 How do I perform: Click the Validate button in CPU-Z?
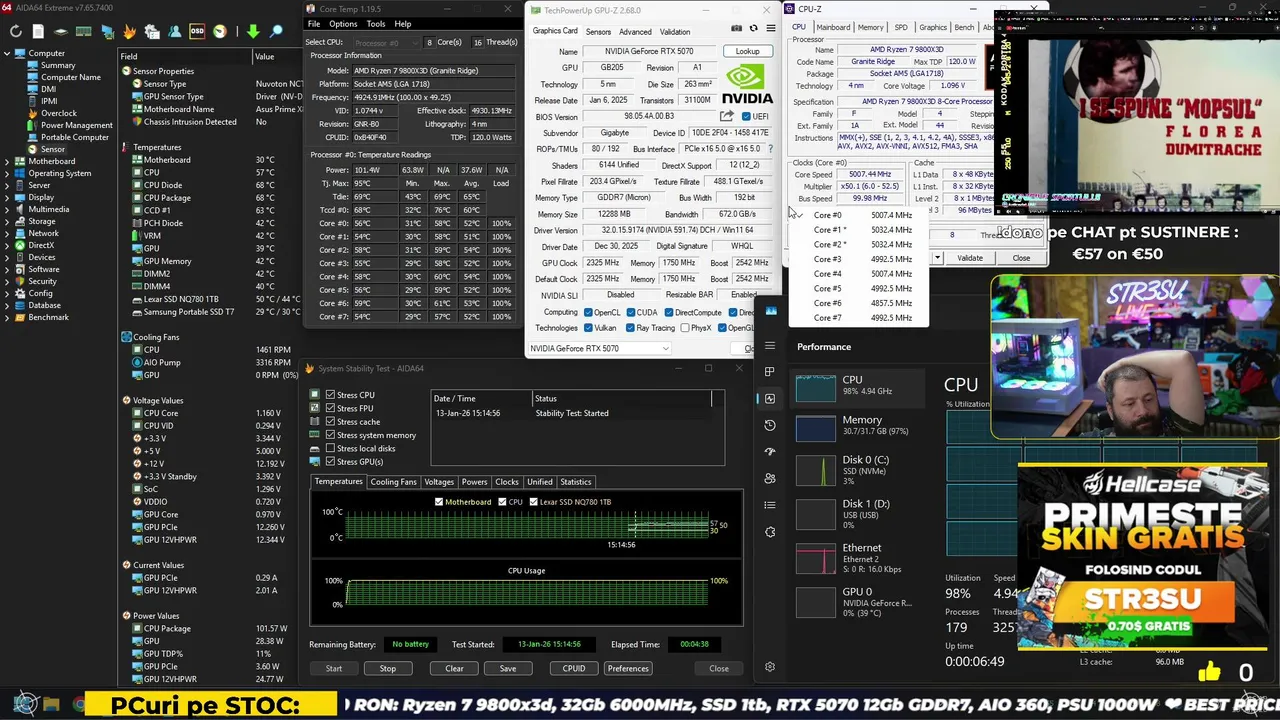click(970, 258)
